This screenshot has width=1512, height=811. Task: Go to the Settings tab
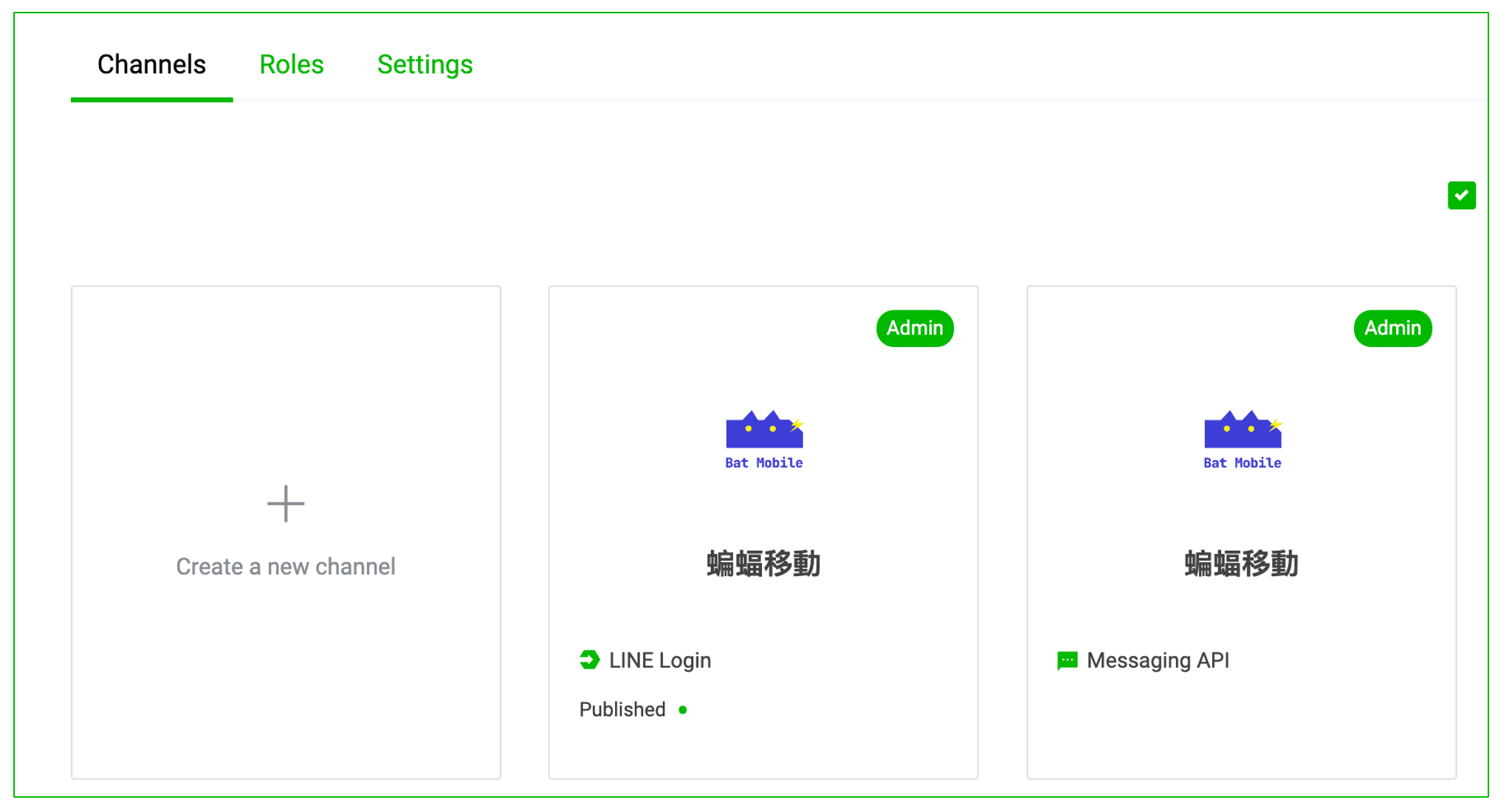pyautogui.click(x=425, y=65)
